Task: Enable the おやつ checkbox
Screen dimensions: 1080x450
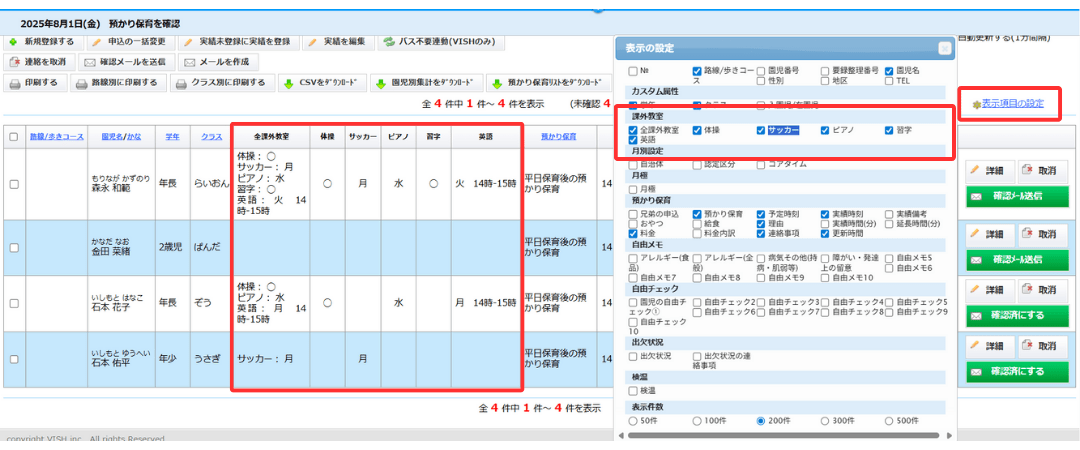Action: [x=632, y=224]
